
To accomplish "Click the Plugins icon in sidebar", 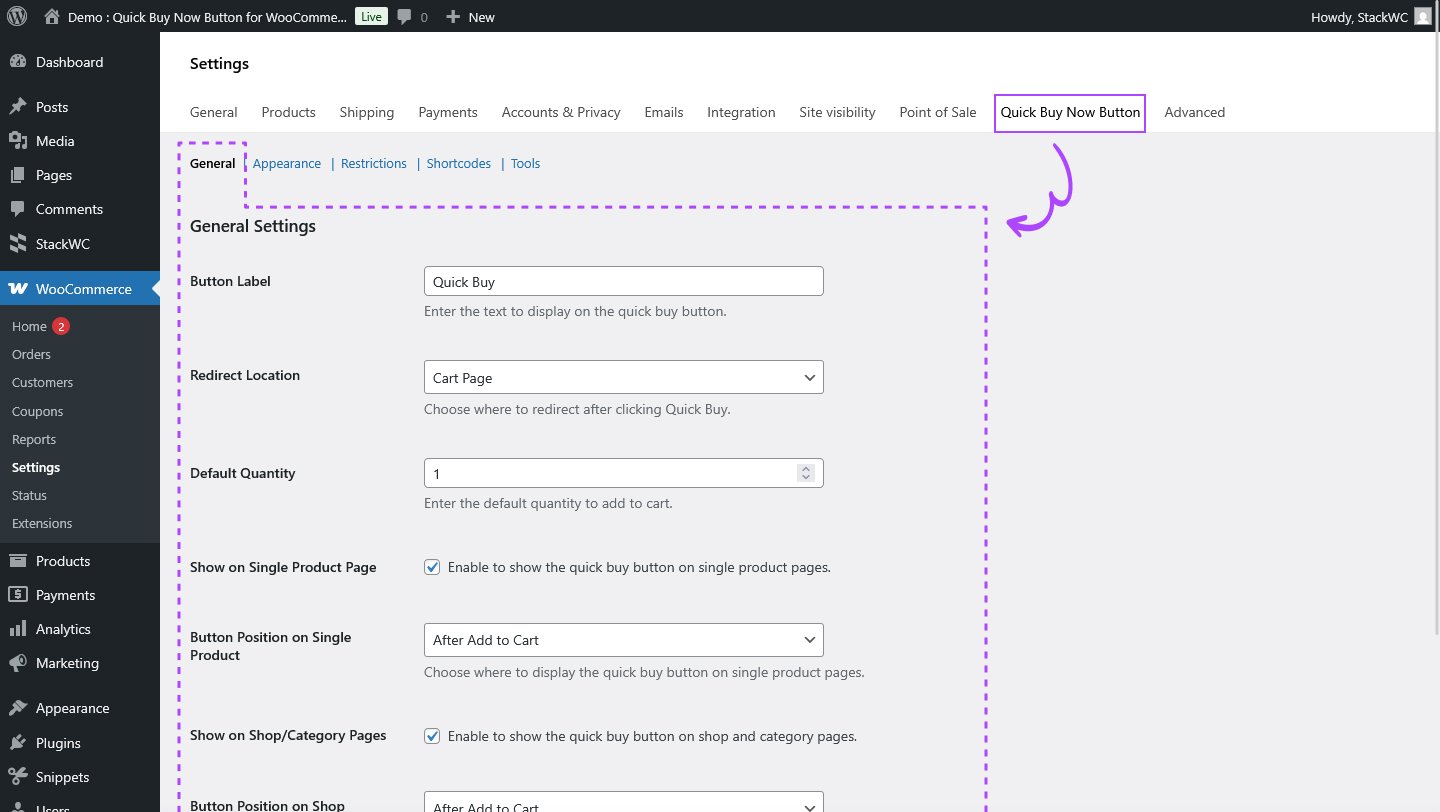I will pos(18,743).
